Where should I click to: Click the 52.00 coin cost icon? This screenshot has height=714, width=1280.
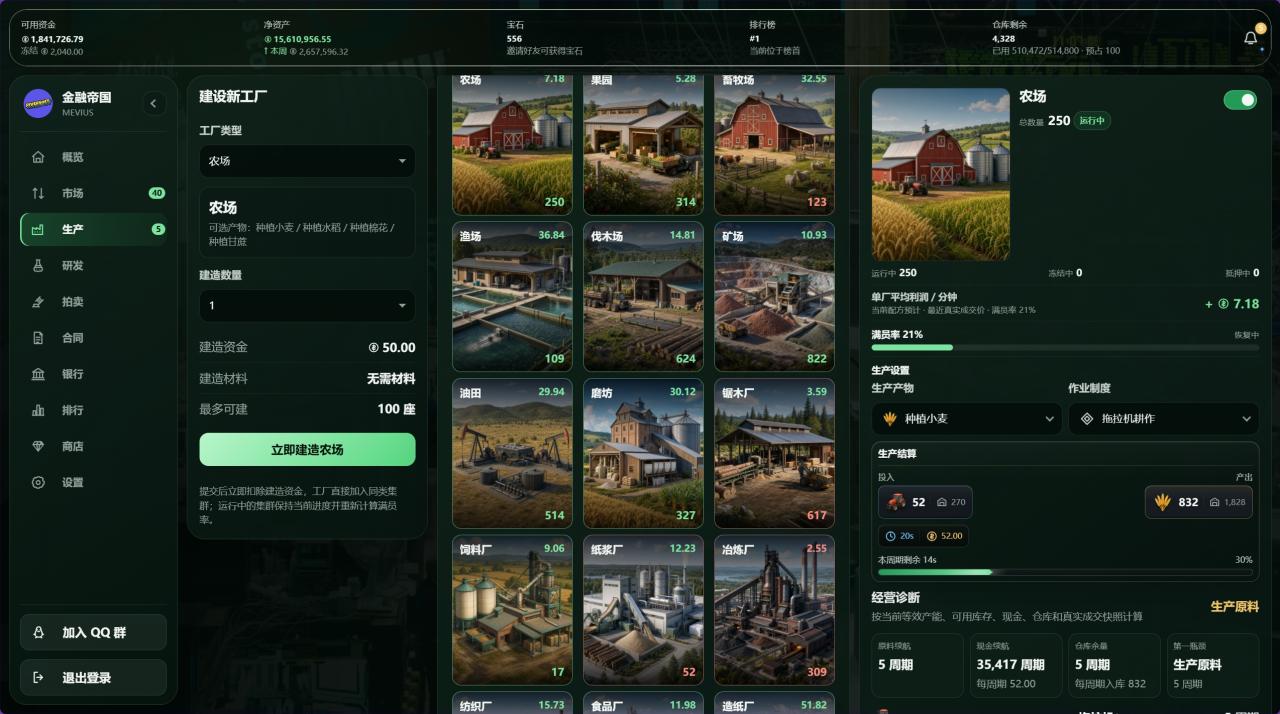coord(932,536)
